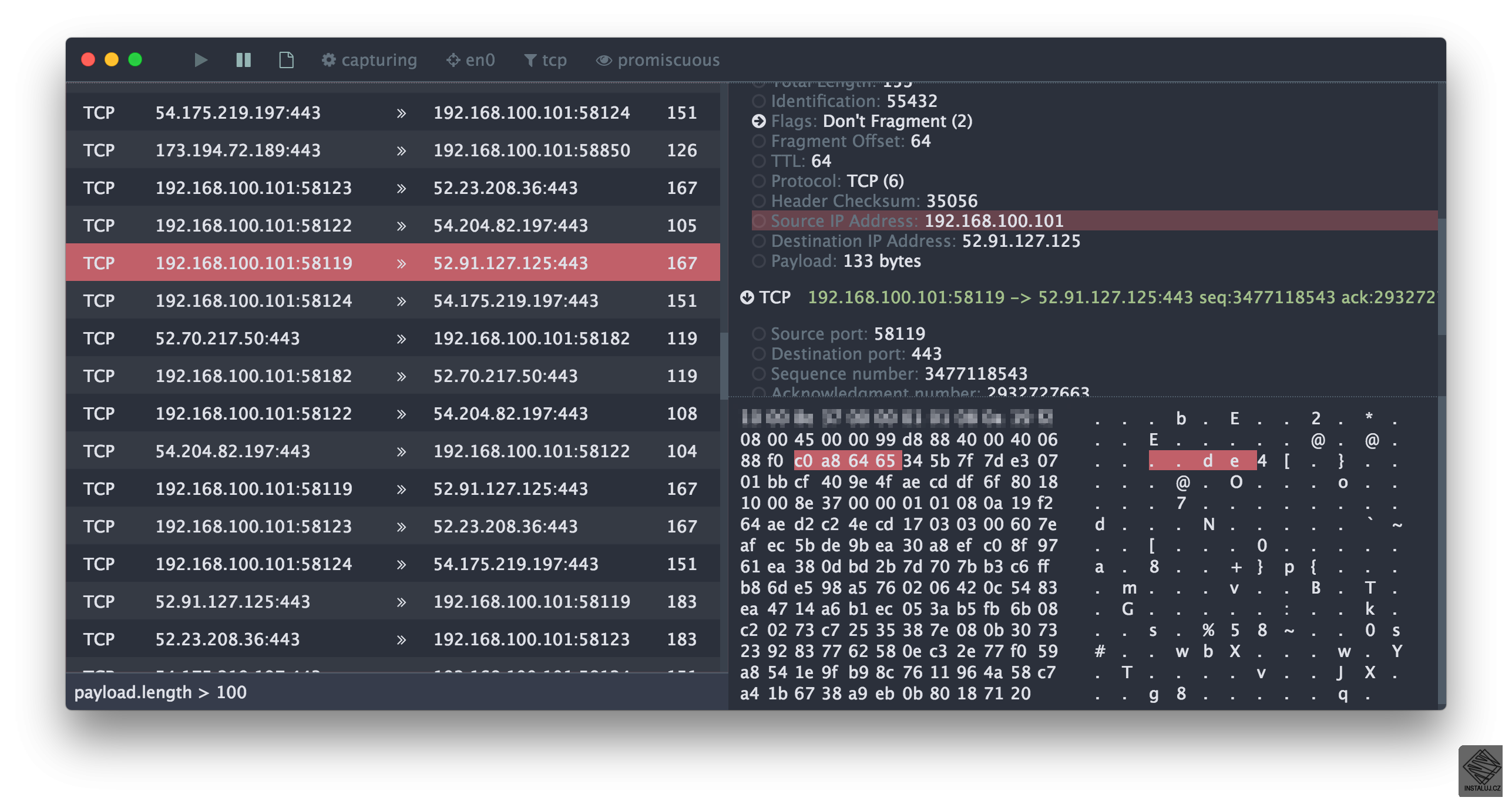The height and width of the screenshot is (804, 1512).
Task: Click the hex byte row starting 08 00 45
Action: 899,440
